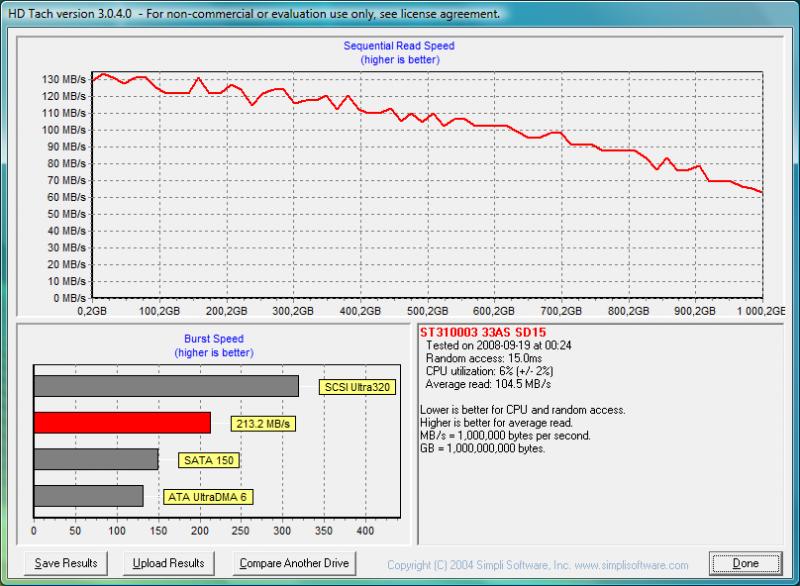Viewport: 800px width, 586px height.
Task: Click the 'Lower is better for CPU' note
Action: click(x=522, y=410)
